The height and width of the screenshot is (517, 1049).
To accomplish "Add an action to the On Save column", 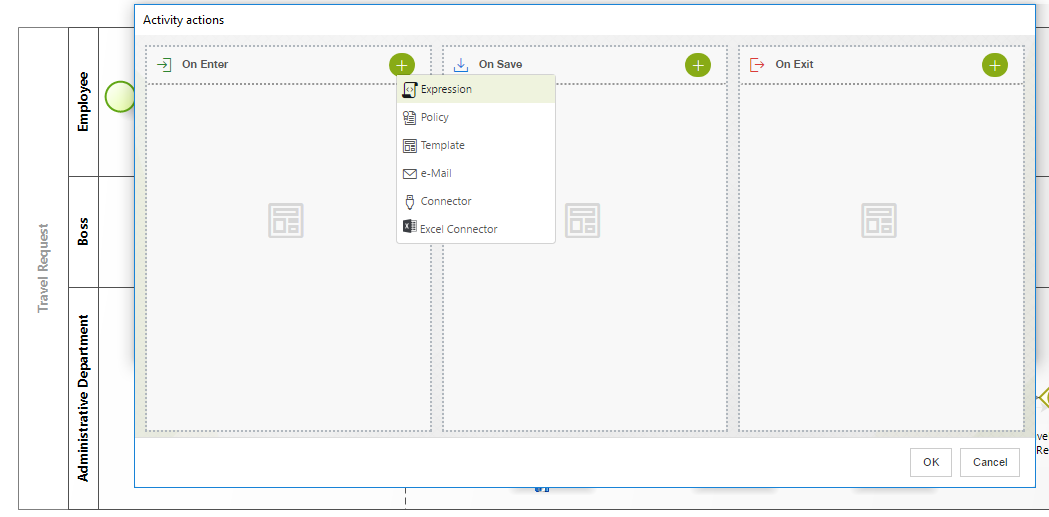I will click(x=697, y=65).
